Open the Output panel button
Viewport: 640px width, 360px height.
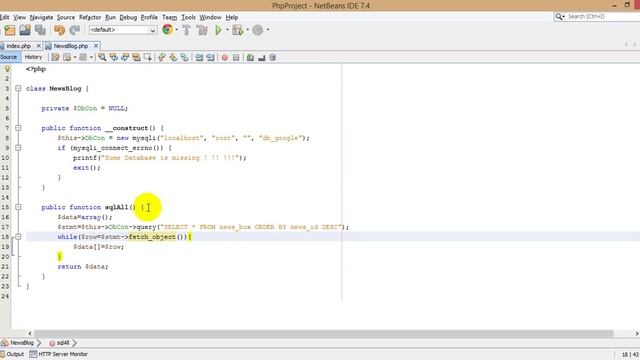pyautogui.click(x=12, y=354)
